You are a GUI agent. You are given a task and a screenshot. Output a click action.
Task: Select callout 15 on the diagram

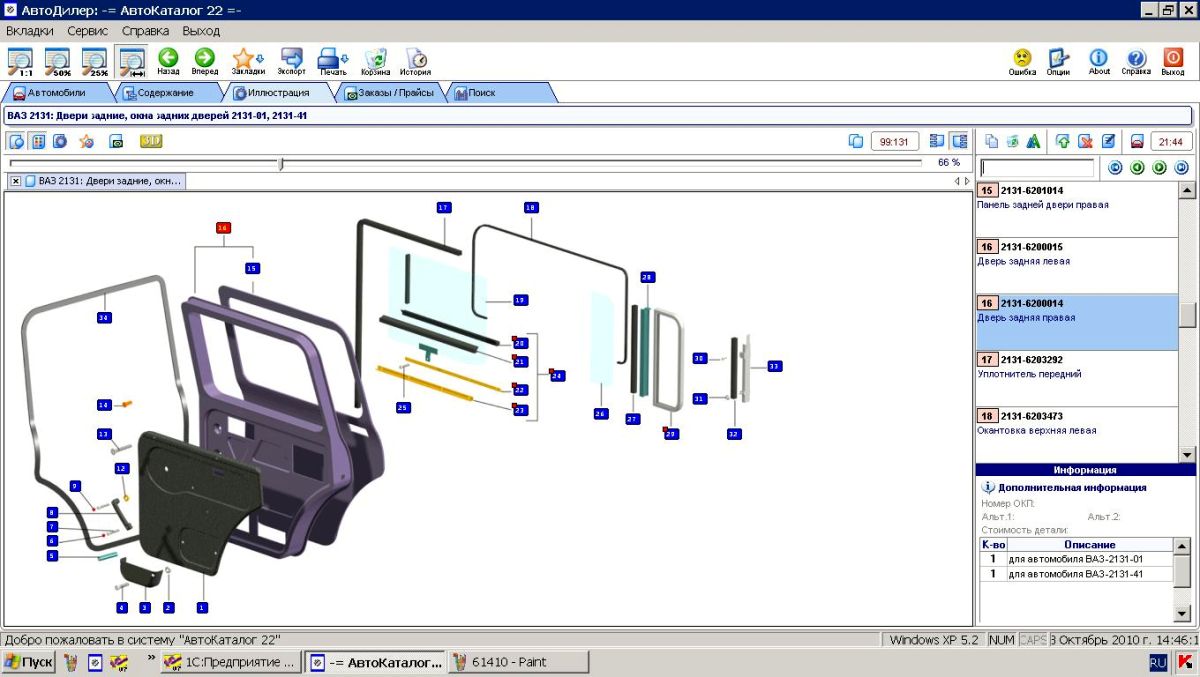252,268
